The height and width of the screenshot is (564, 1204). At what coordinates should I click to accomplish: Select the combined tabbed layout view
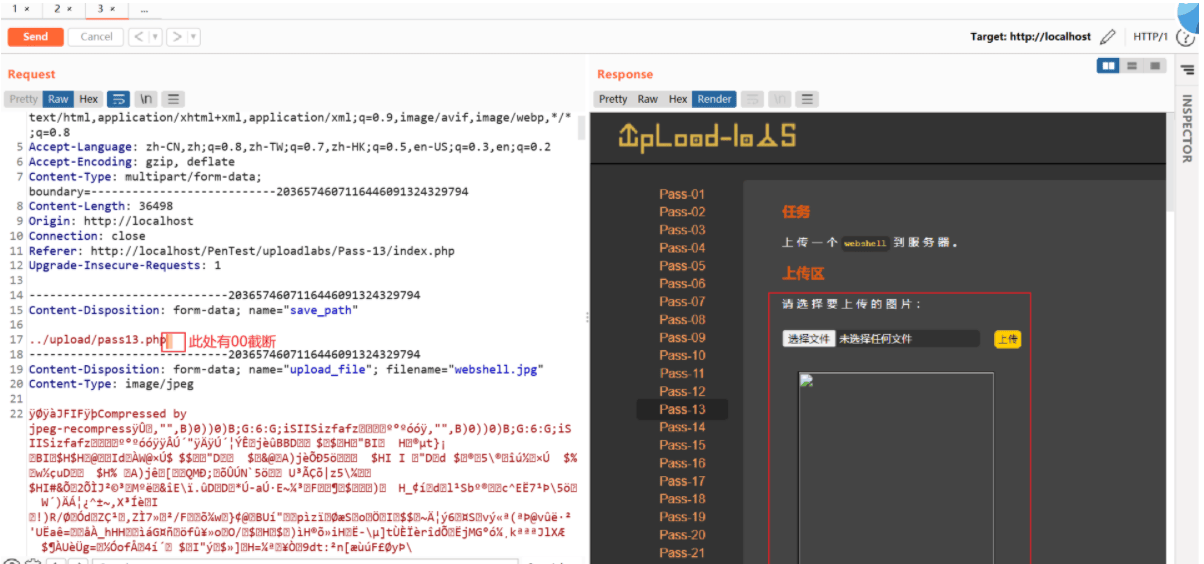tap(1155, 66)
